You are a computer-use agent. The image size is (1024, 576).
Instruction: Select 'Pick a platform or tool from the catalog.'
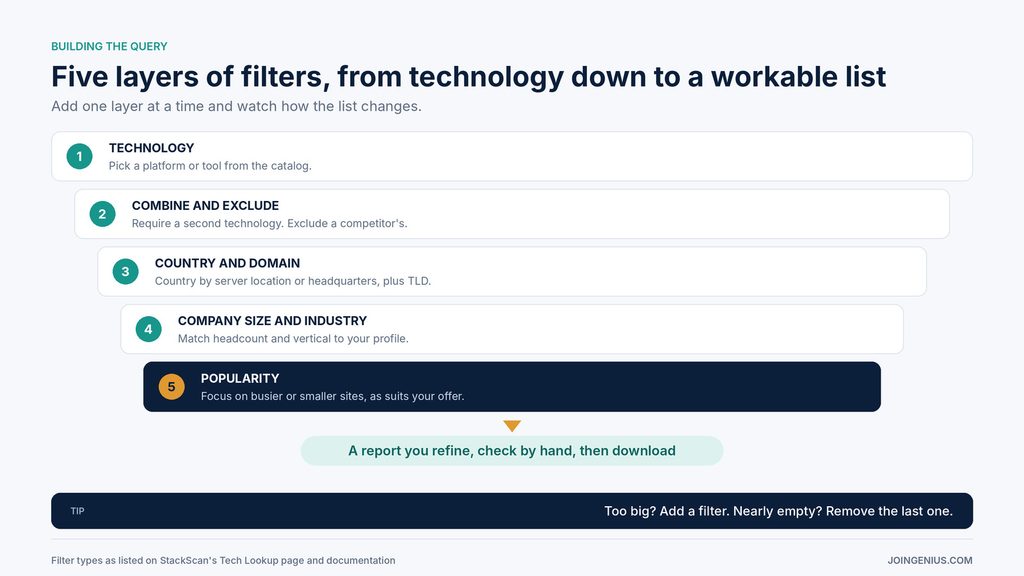click(210, 166)
